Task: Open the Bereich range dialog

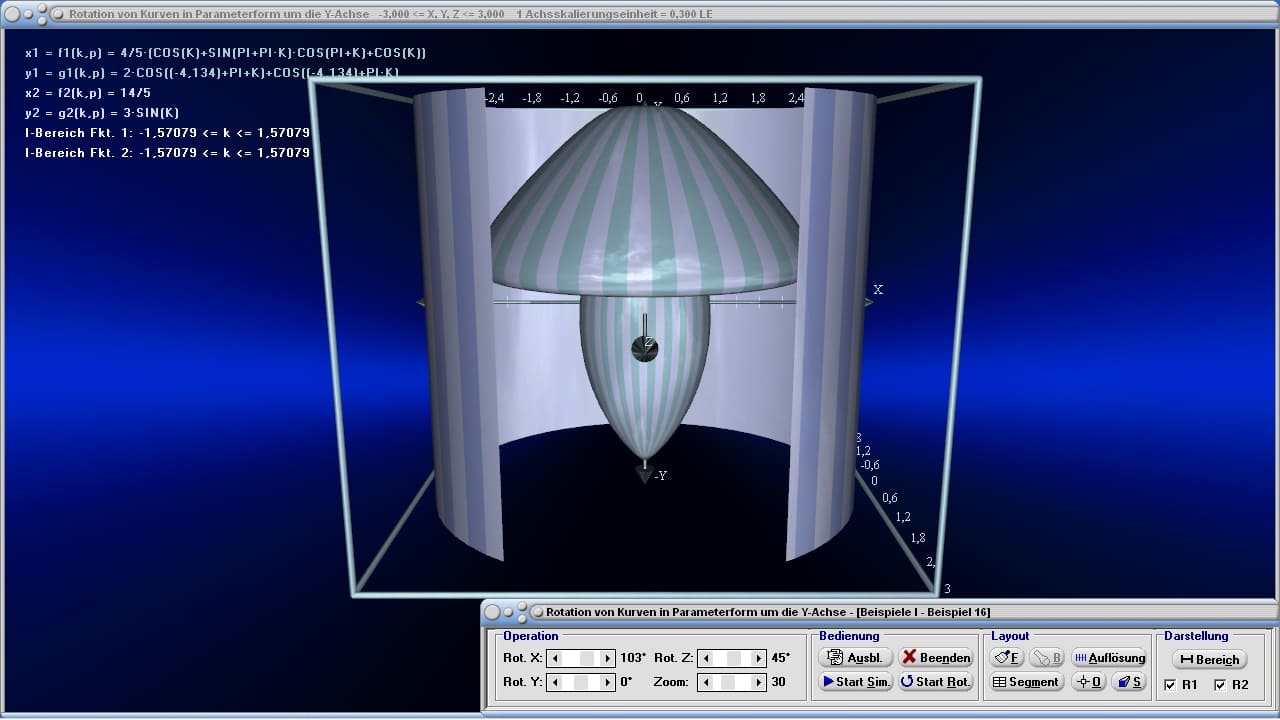Action: [x=1209, y=659]
